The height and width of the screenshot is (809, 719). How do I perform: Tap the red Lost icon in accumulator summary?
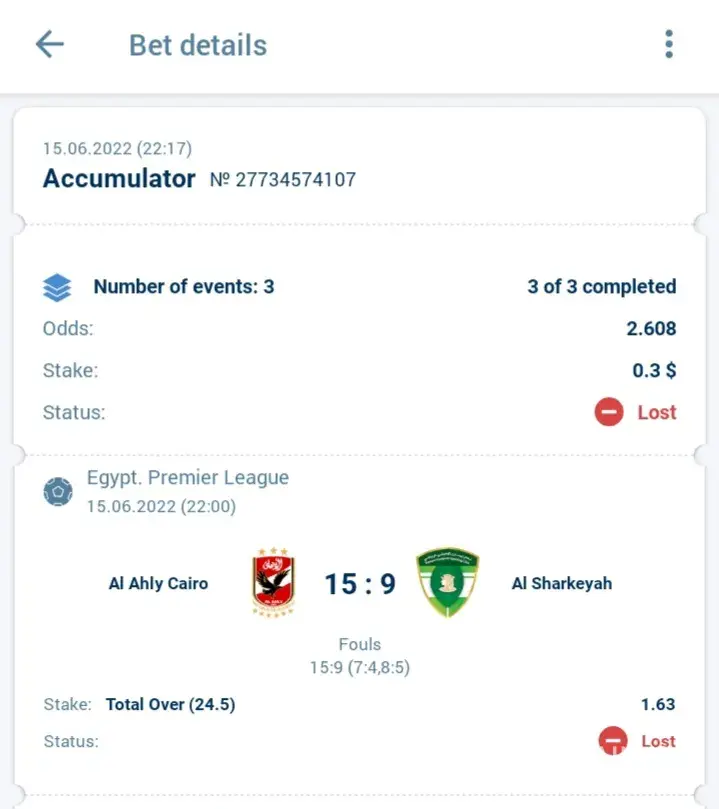pyautogui.click(x=609, y=412)
